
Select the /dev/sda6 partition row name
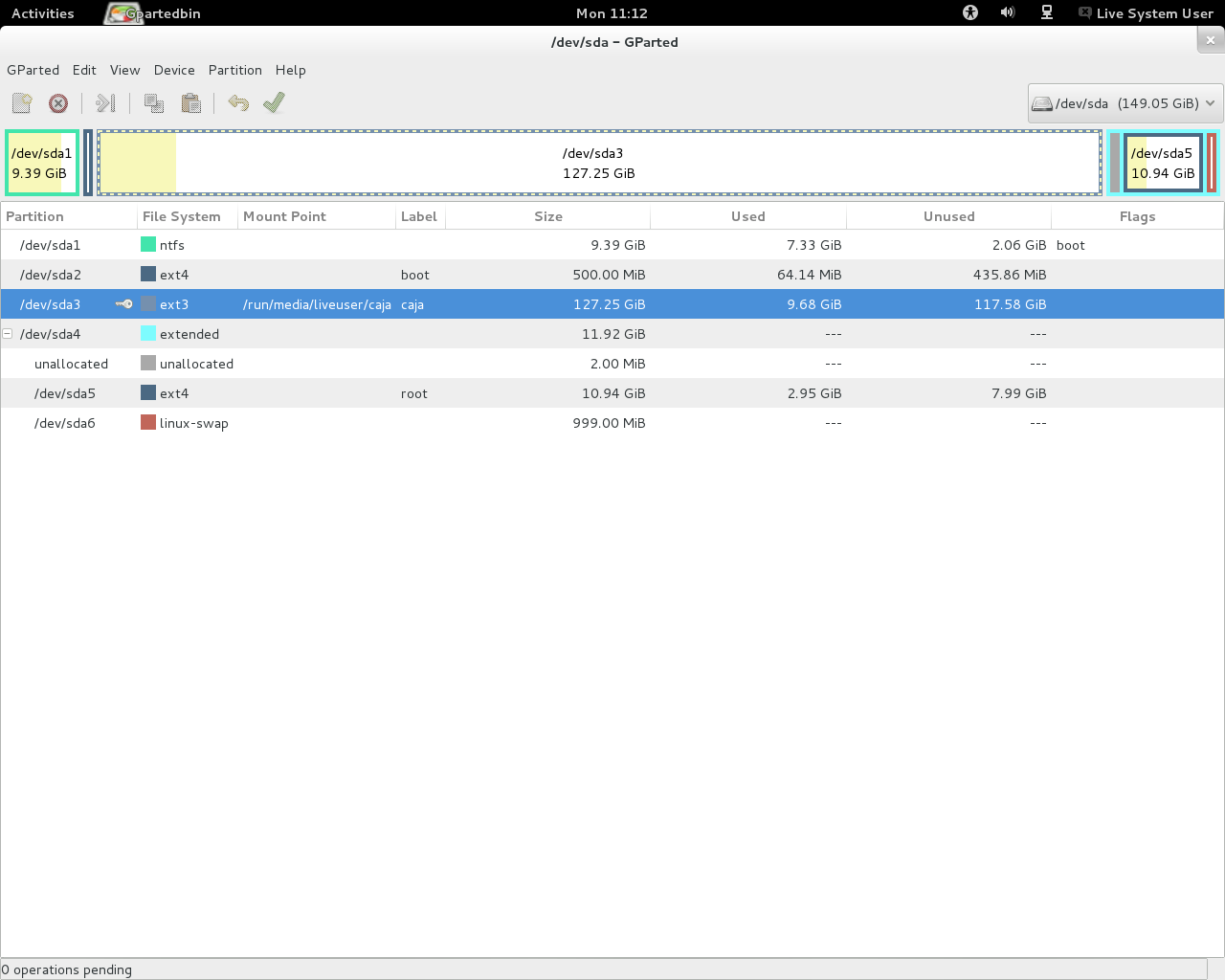65,423
